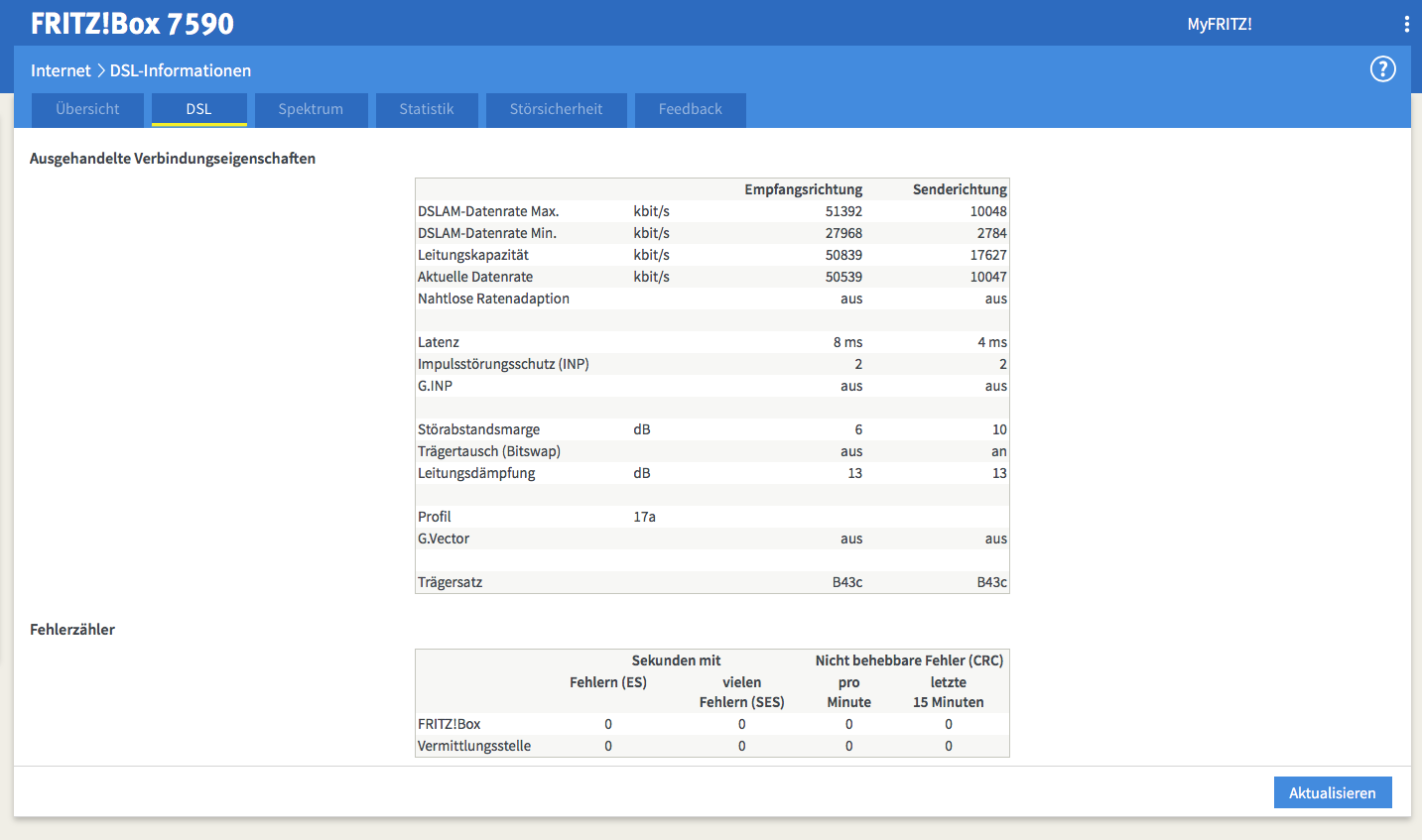
Task: Select the line capacity value 50839
Action: click(x=843, y=255)
